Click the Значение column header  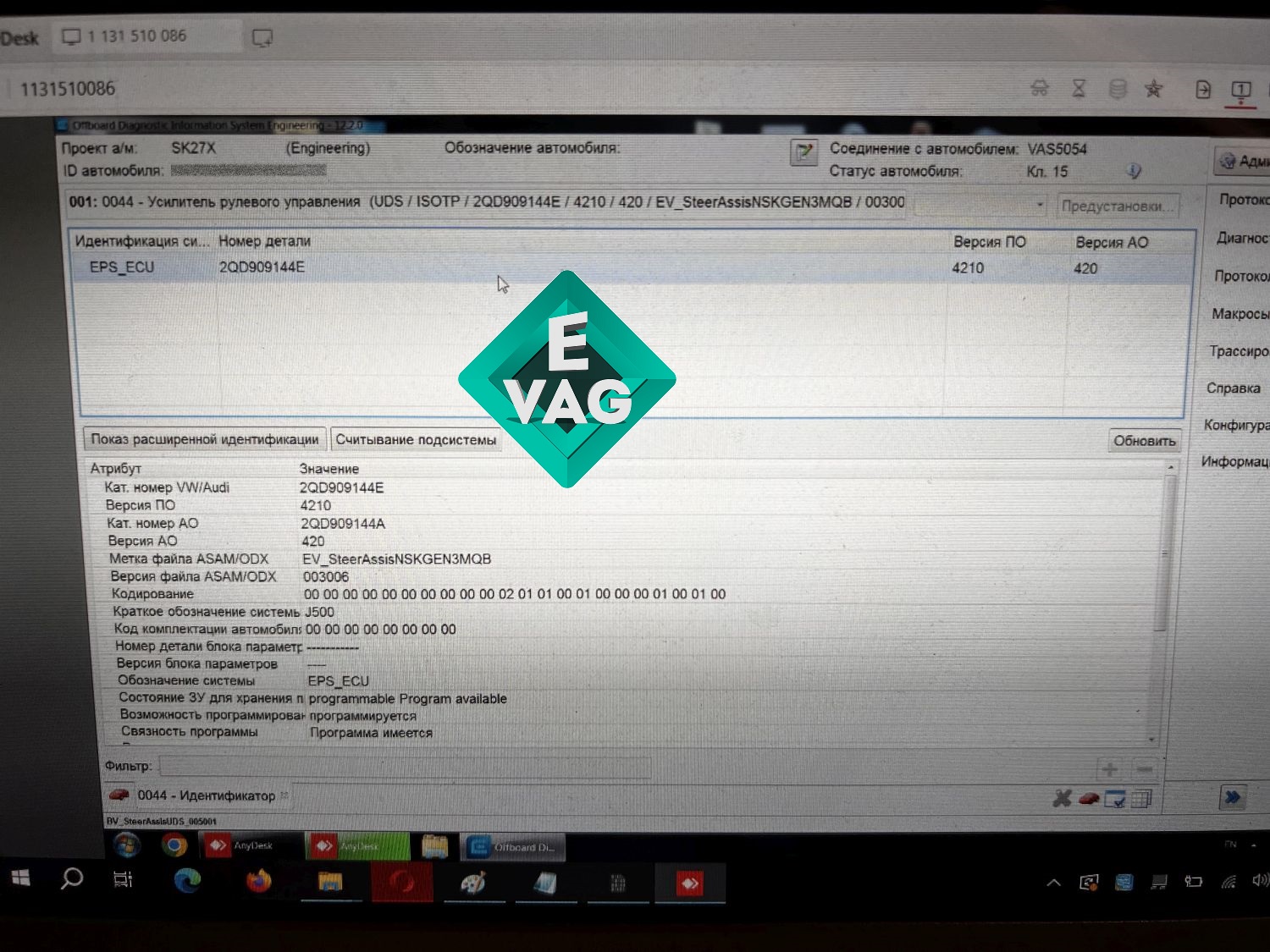[x=329, y=469]
